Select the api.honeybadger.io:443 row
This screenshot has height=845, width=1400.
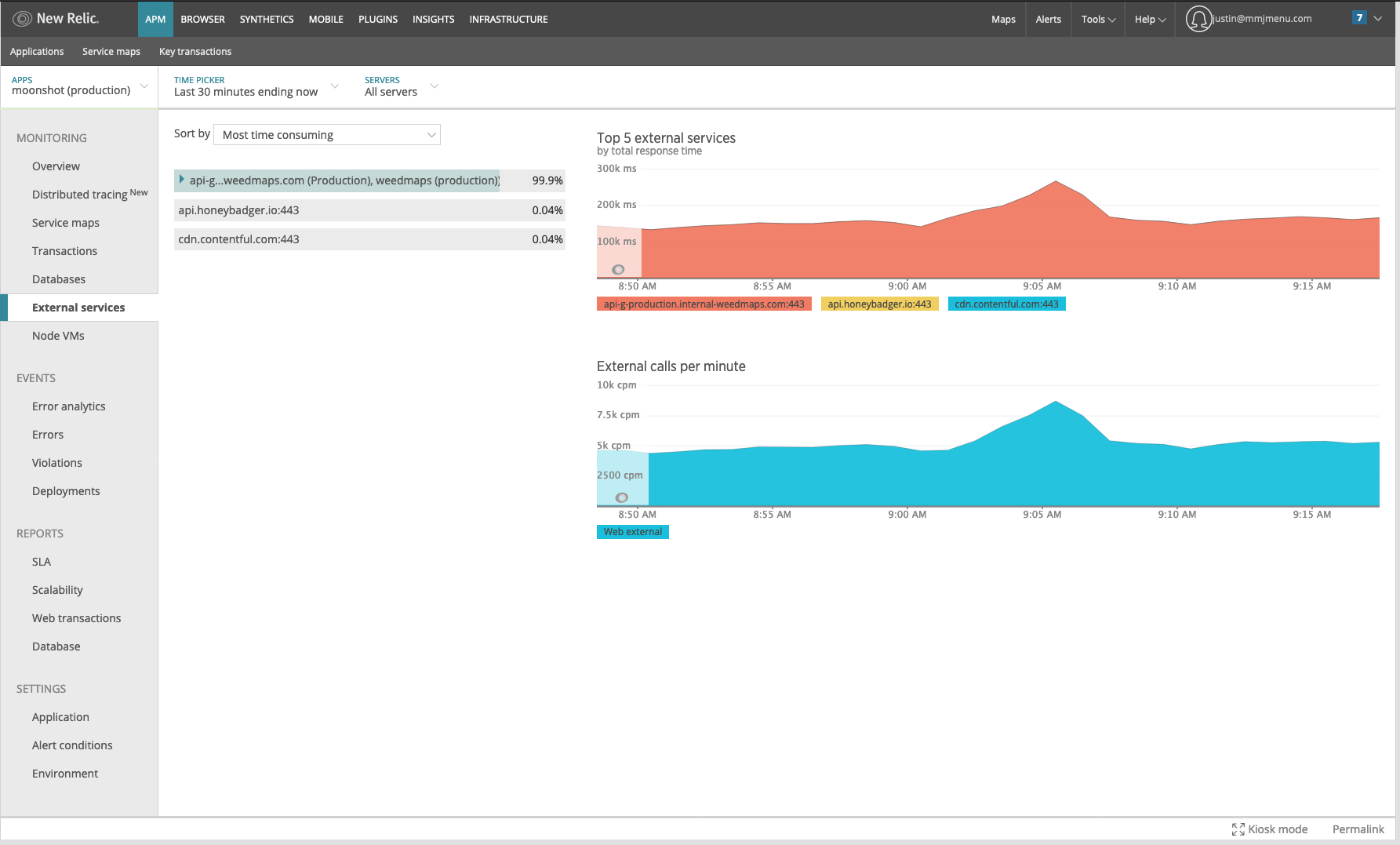click(x=369, y=210)
